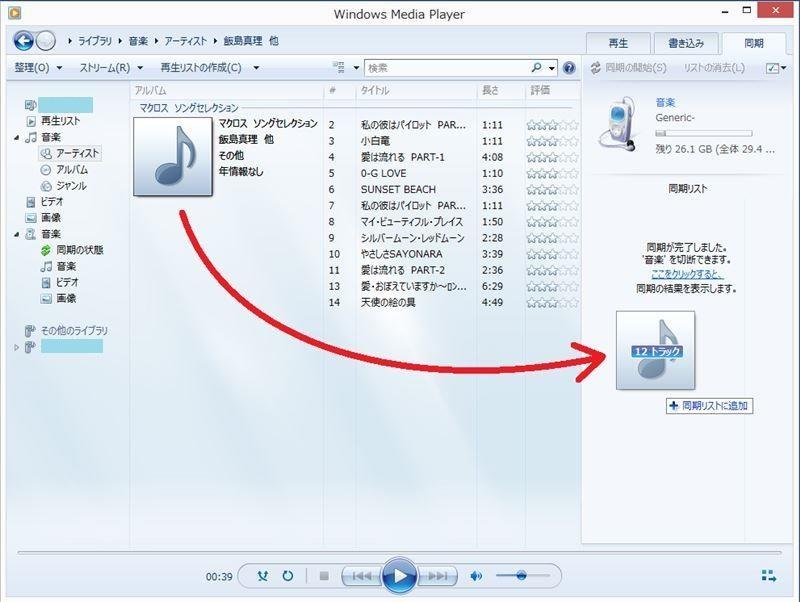This screenshot has width=800, height=602.
Task: Switch to the 同期 tab
Action: point(754,43)
